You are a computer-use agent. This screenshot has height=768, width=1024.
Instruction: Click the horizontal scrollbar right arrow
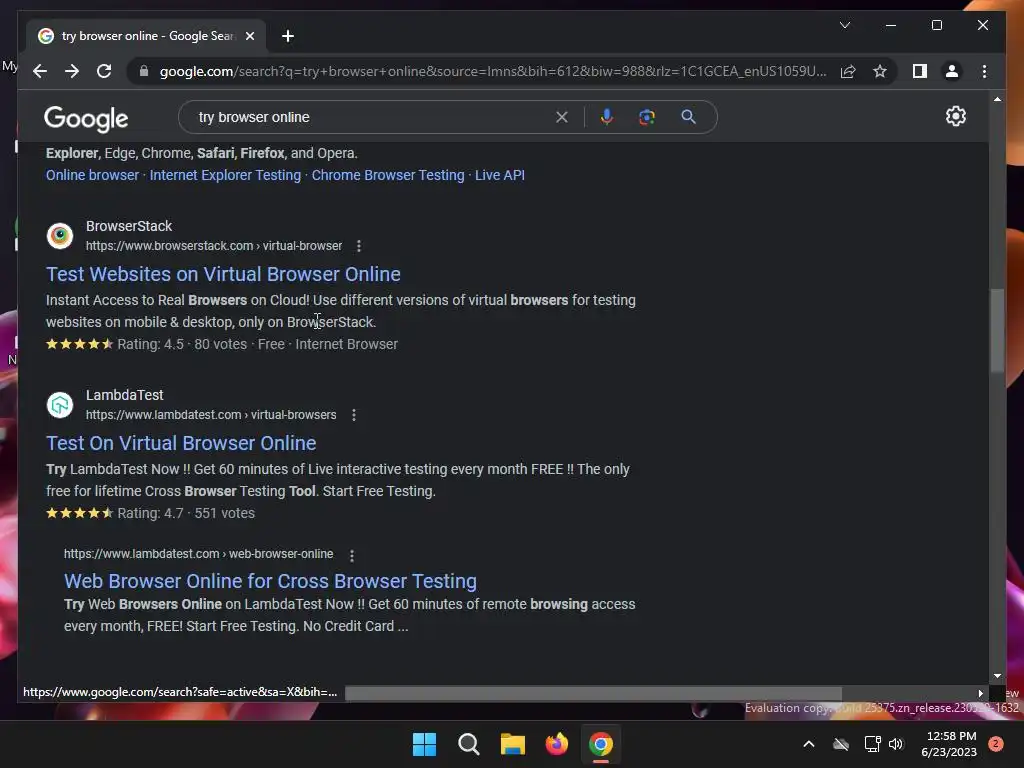pos(980,693)
